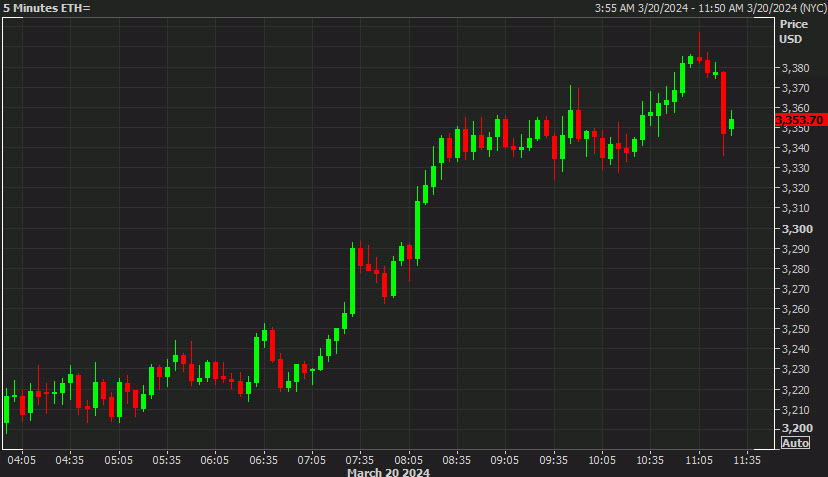Click the 3,200 price axis label
The height and width of the screenshot is (477, 828).
(x=794, y=429)
